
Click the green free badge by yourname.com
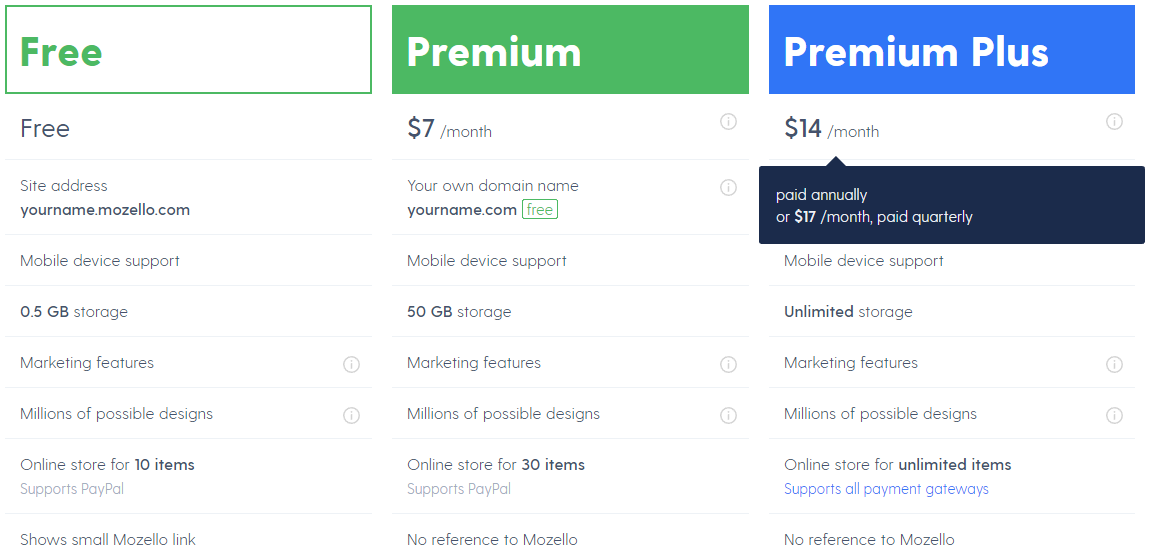540,210
